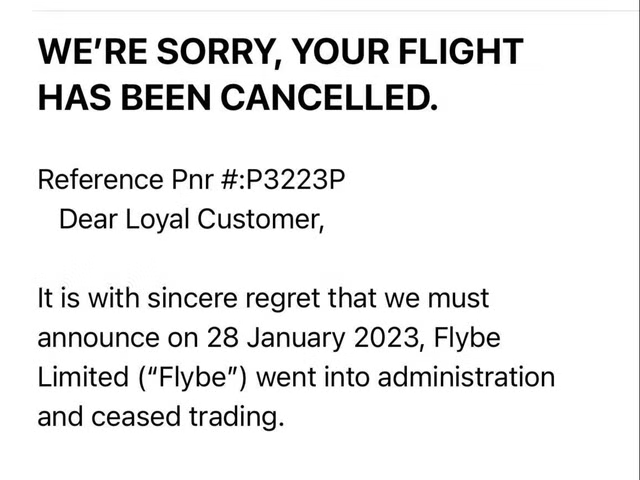
Task: Click the "Reference Pnr #:" label
Action: click(x=141, y=180)
